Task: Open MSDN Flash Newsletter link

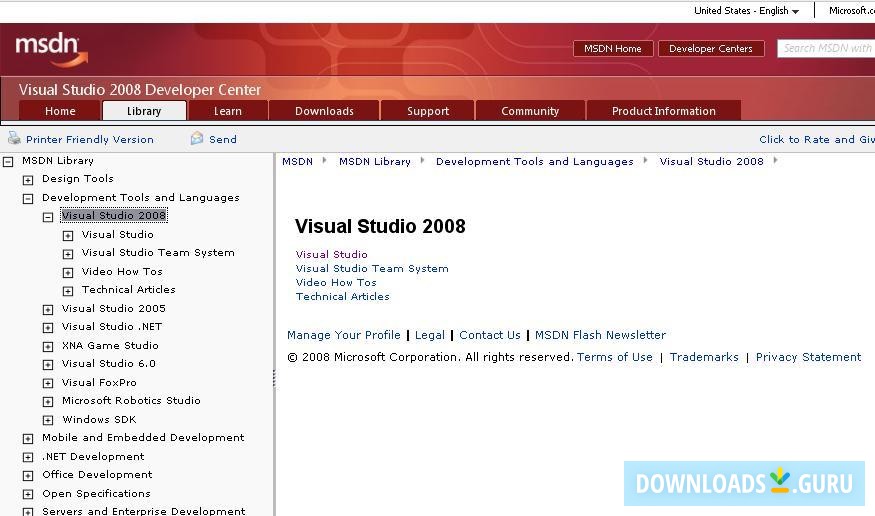Action: pos(600,335)
